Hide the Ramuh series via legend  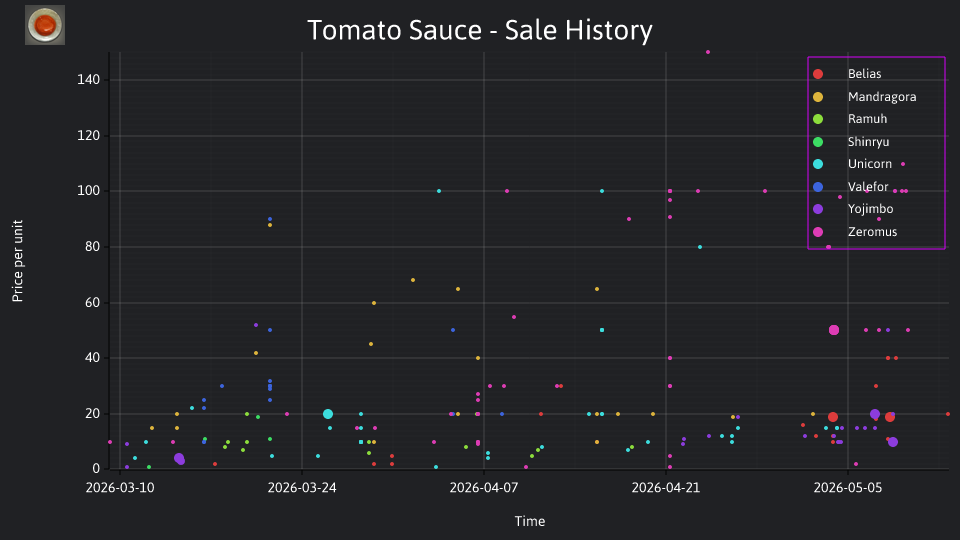point(850,119)
